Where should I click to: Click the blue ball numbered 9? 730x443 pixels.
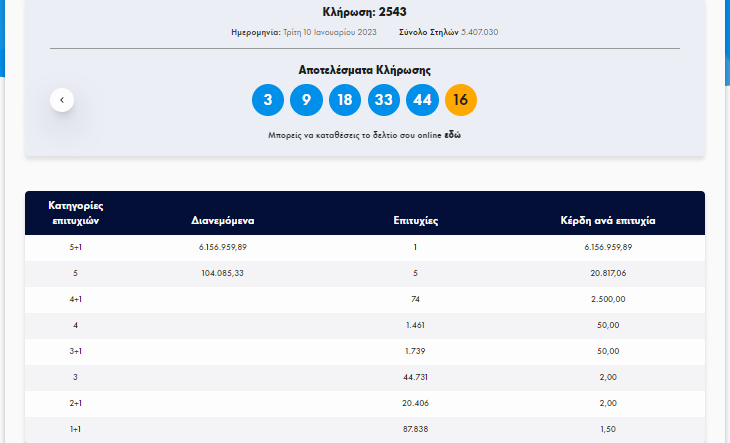coord(306,100)
